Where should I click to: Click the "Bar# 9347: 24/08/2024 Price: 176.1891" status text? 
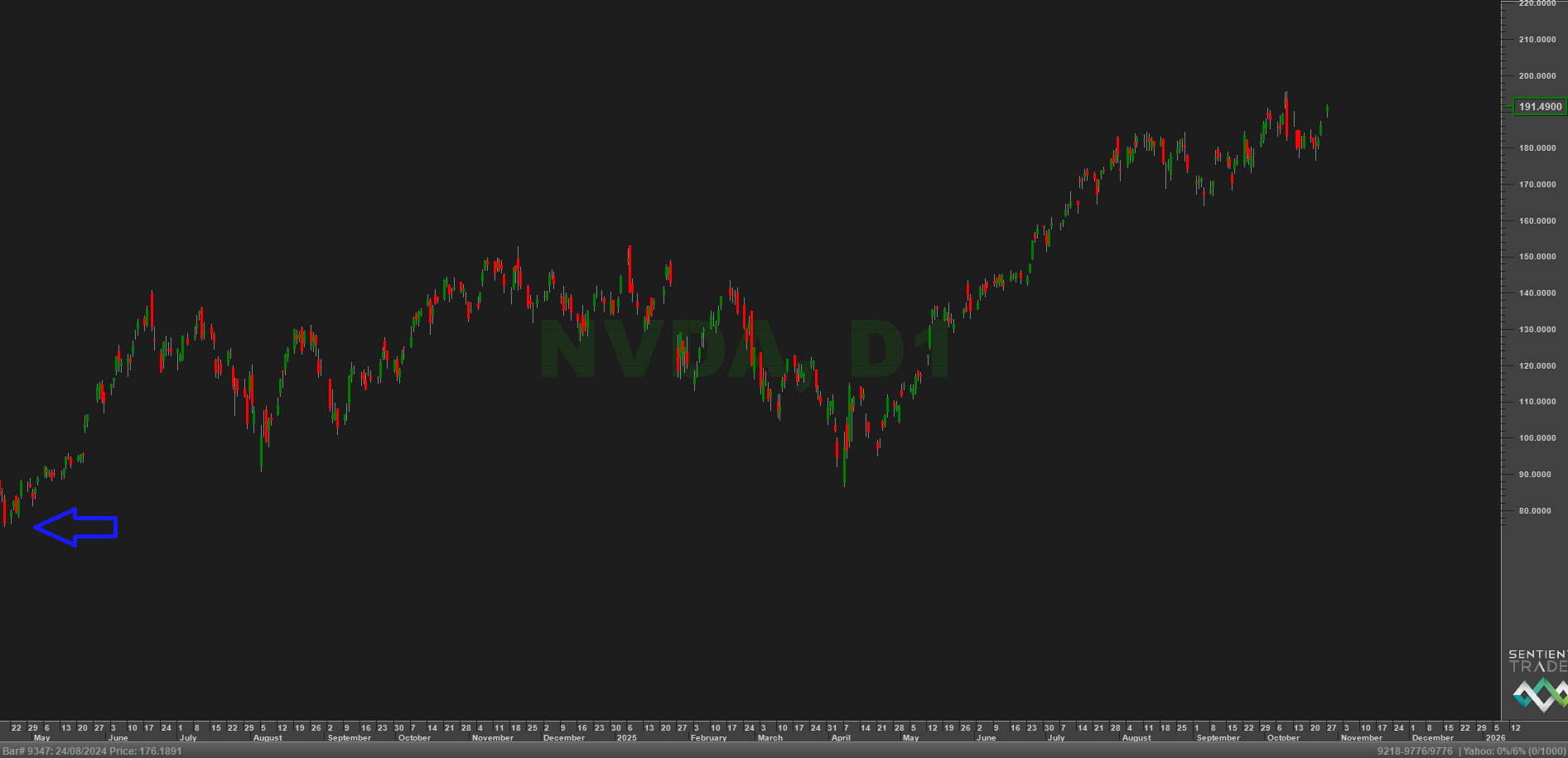tap(92, 751)
